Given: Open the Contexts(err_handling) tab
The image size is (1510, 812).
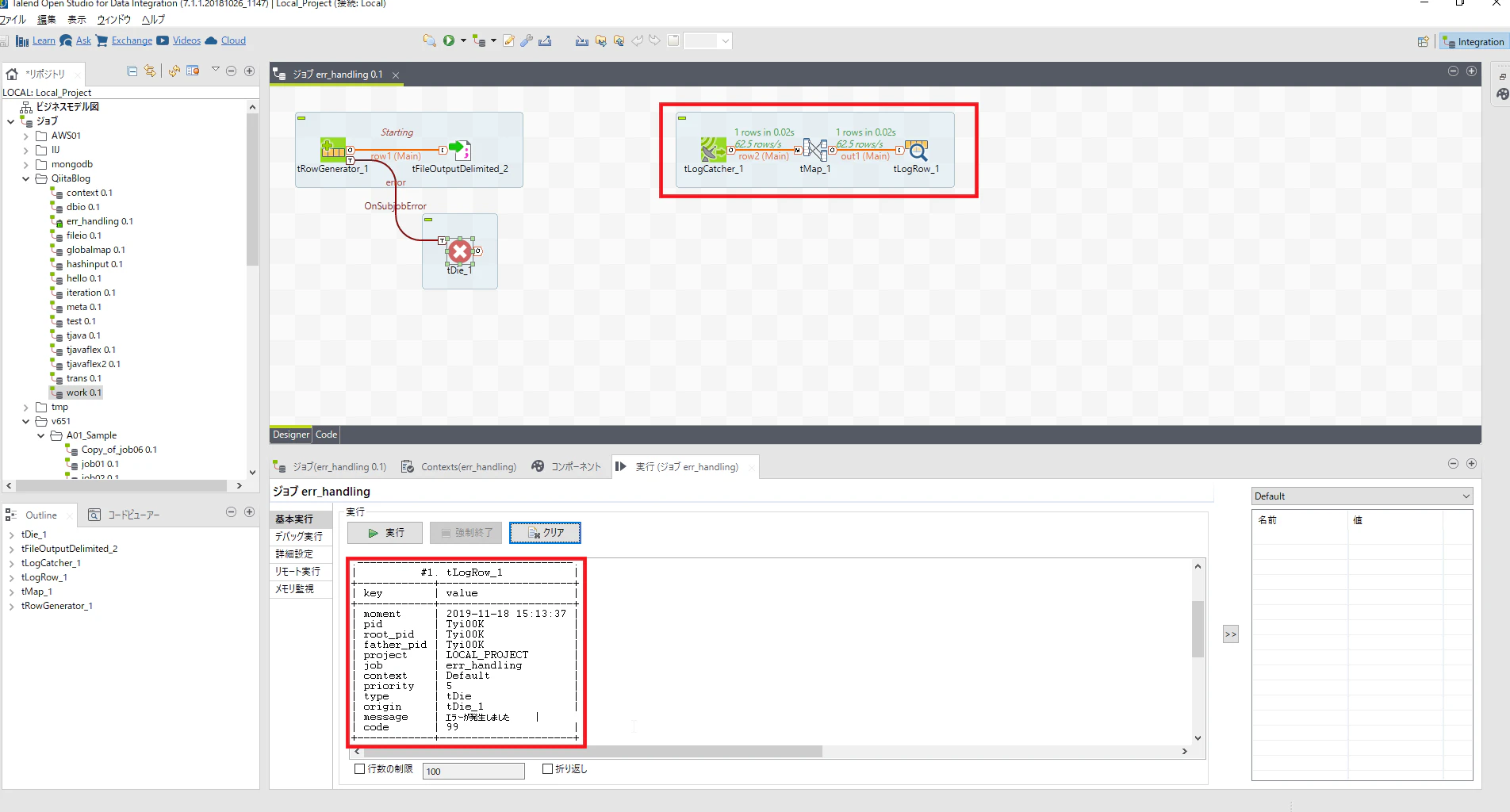Looking at the screenshot, I should [x=459, y=467].
